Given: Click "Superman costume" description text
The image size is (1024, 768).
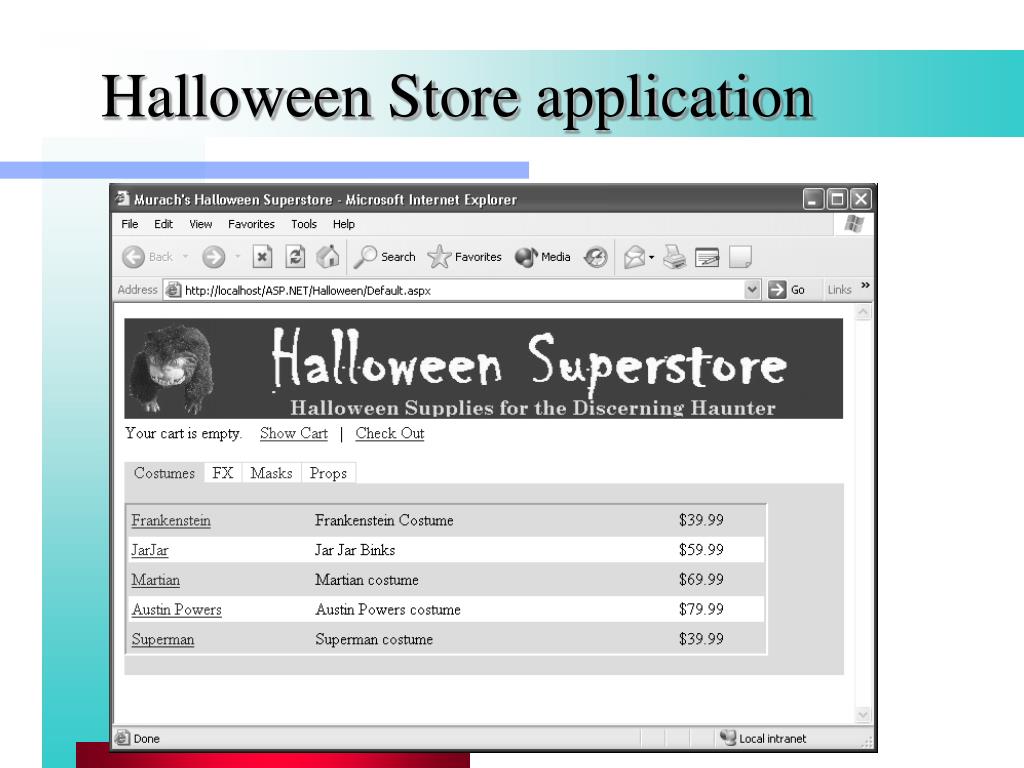Looking at the screenshot, I should point(374,639).
